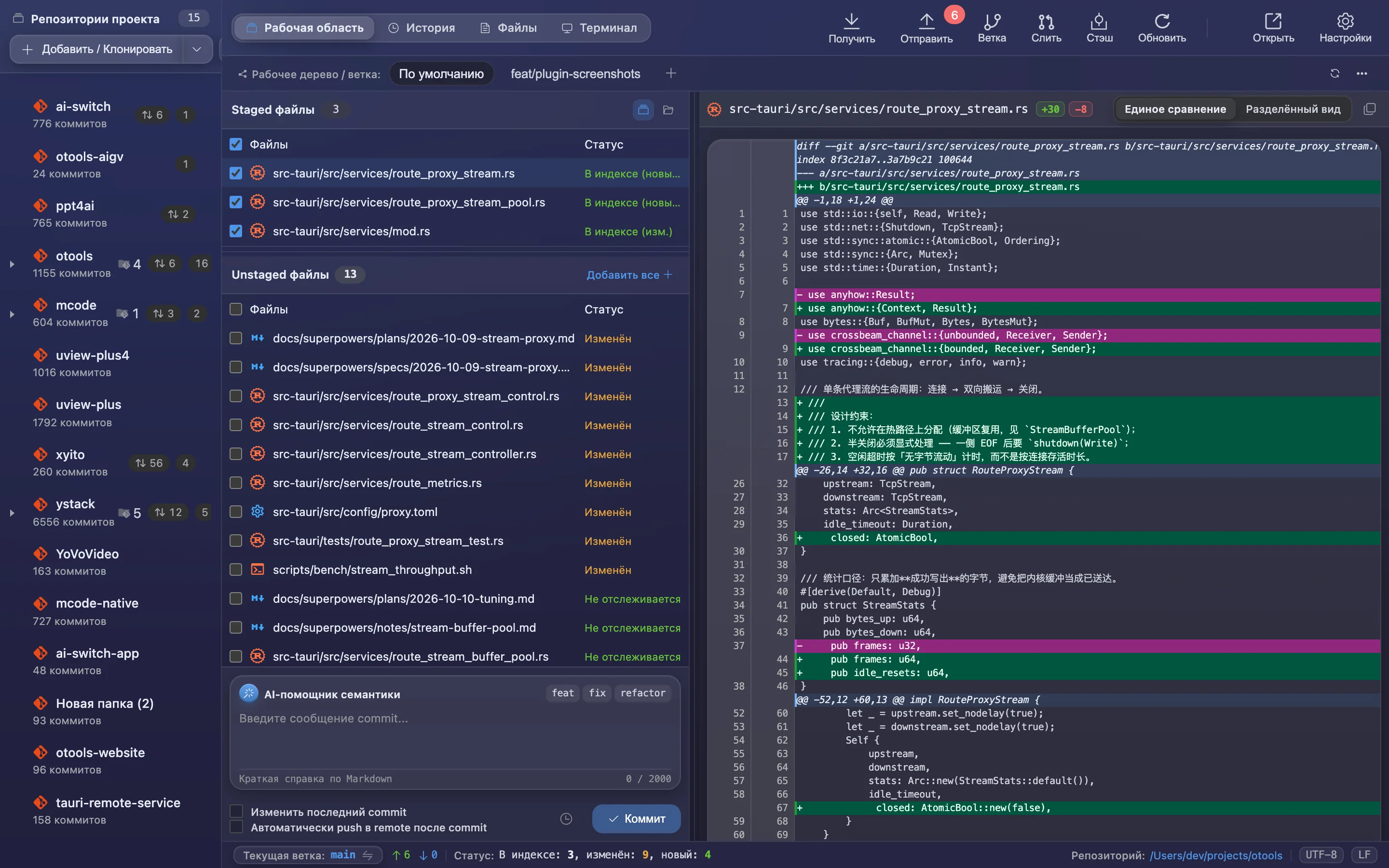The height and width of the screenshot is (868, 1389).
Task: Select the feat/plugin-screenshots worktree tab
Action: click(575, 73)
